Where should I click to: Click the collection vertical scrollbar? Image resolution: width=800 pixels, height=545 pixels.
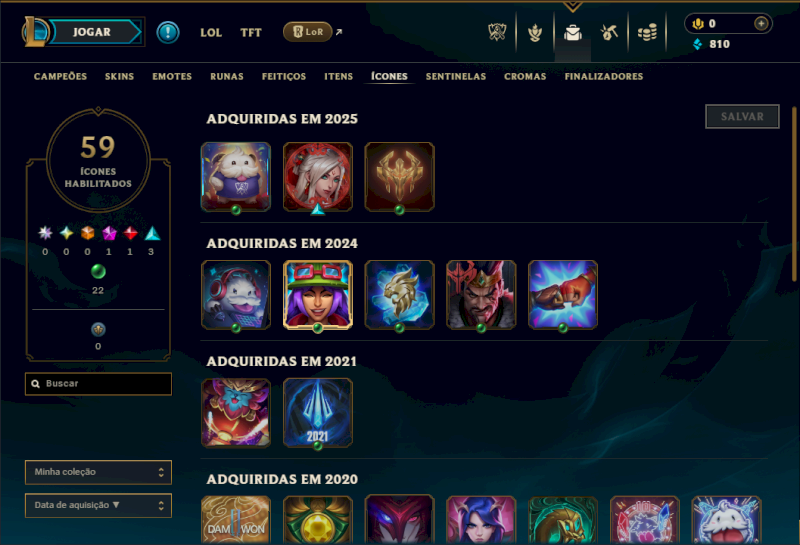tap(794, 194)
